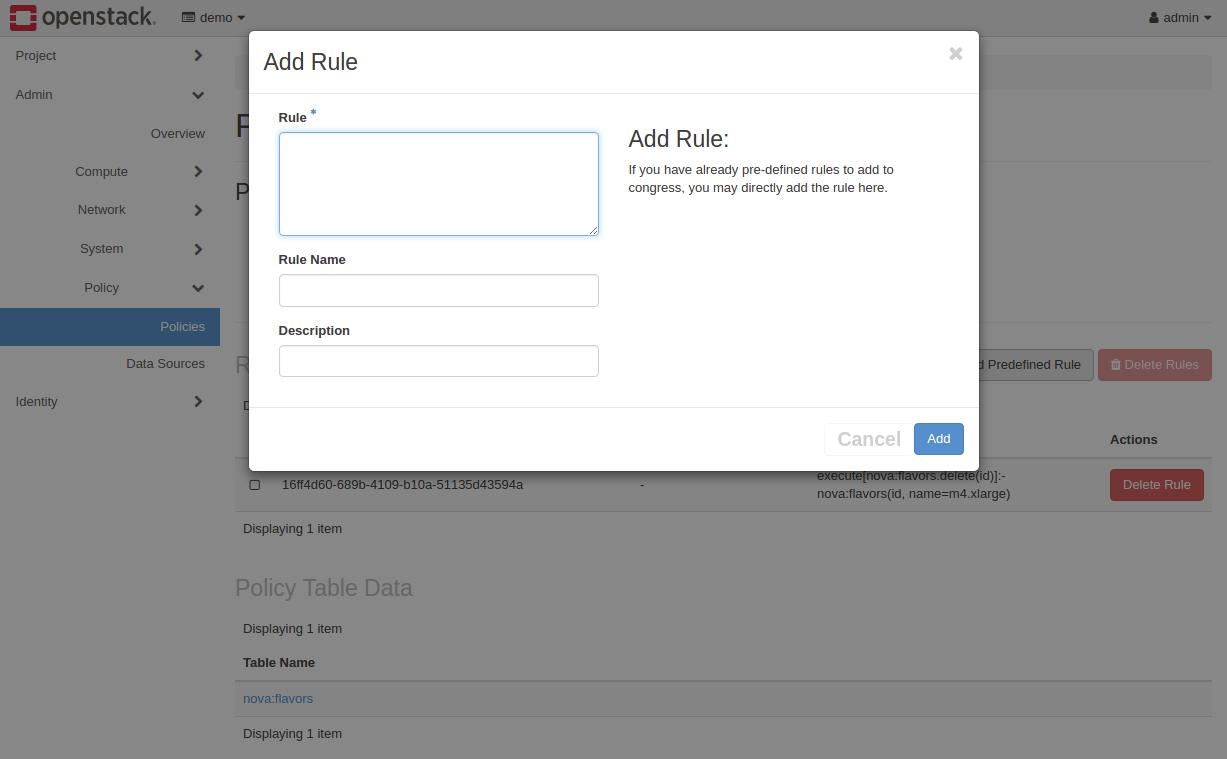Image resolution: width=1227 pixels, height=759 pixels.
Task: Focus the Rule text area
Action: (x=439, y=184)
